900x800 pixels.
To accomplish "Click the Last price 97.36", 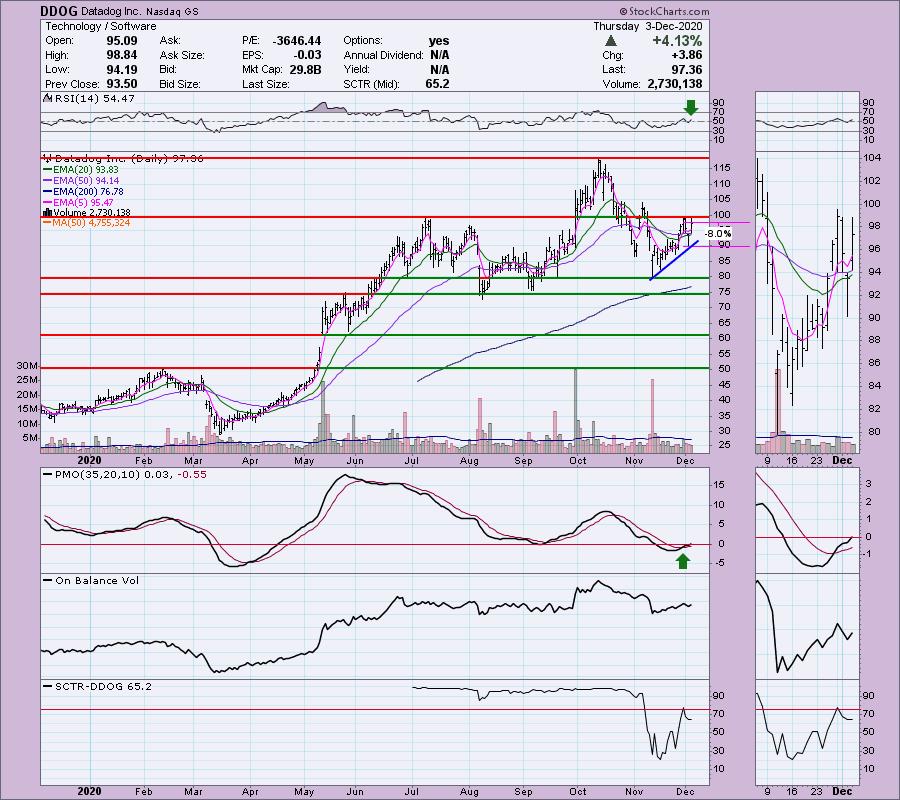I will [688, 69].
